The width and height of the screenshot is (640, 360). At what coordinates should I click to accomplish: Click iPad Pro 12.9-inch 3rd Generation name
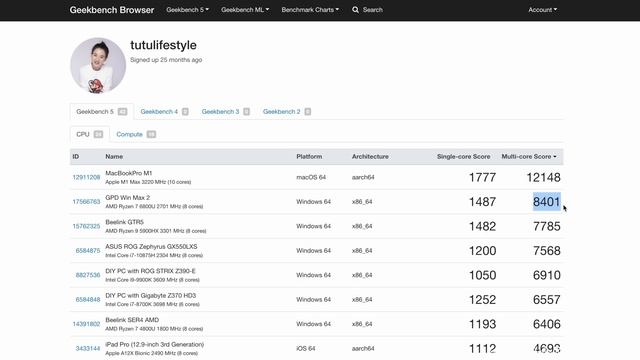point(155,344)
